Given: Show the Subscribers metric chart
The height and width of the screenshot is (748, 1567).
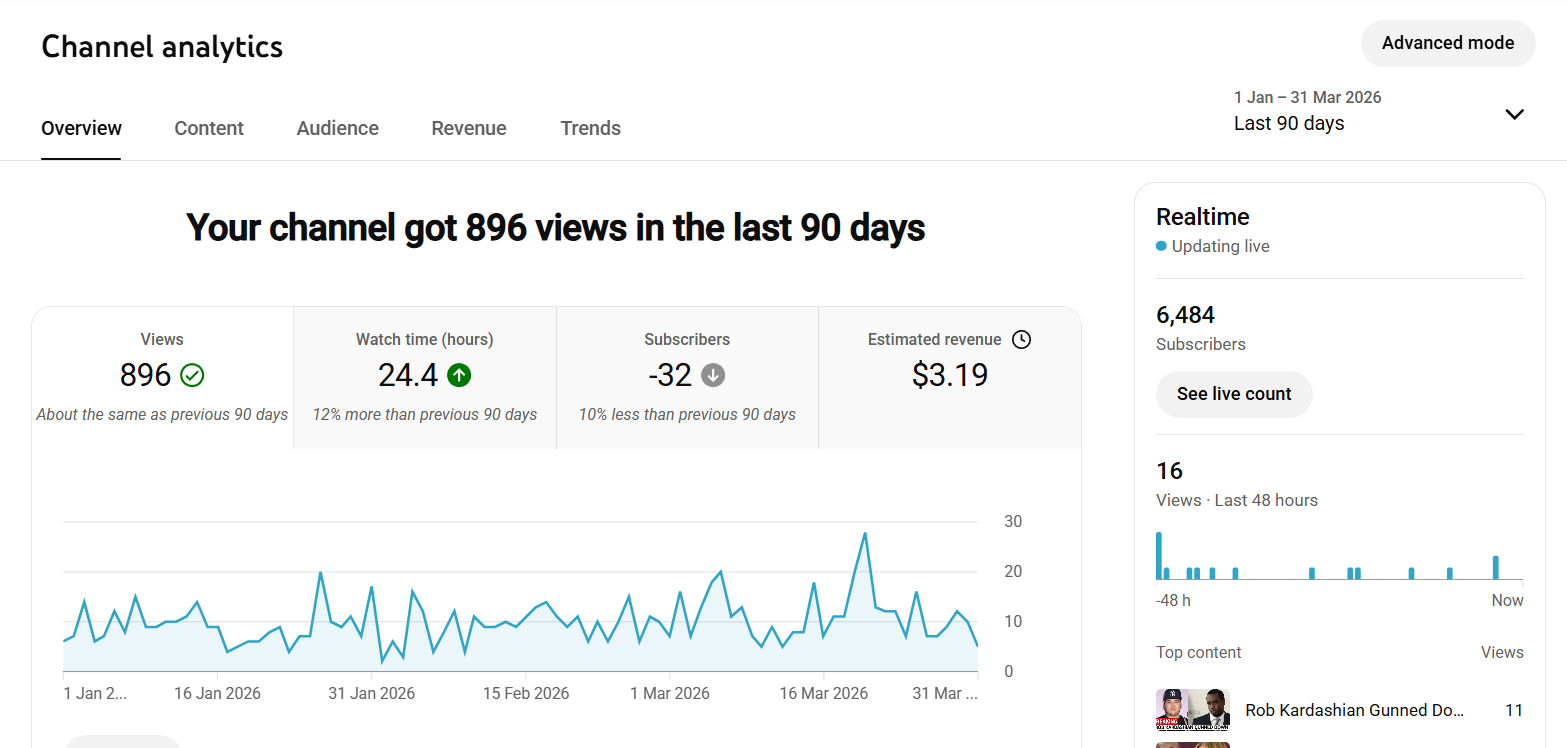Looking at the screenshot, I should [x=687, y=377].
